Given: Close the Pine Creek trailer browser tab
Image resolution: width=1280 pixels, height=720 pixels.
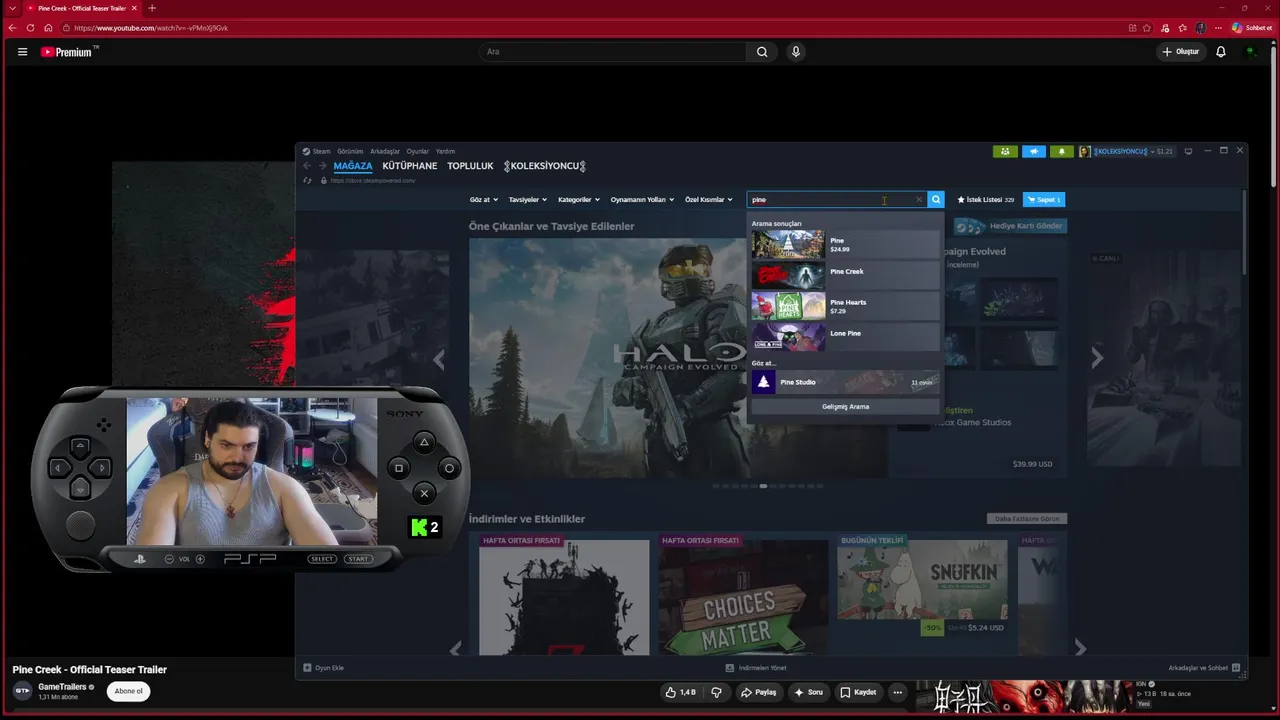Looking at the screenshot, I should point(135,8).
